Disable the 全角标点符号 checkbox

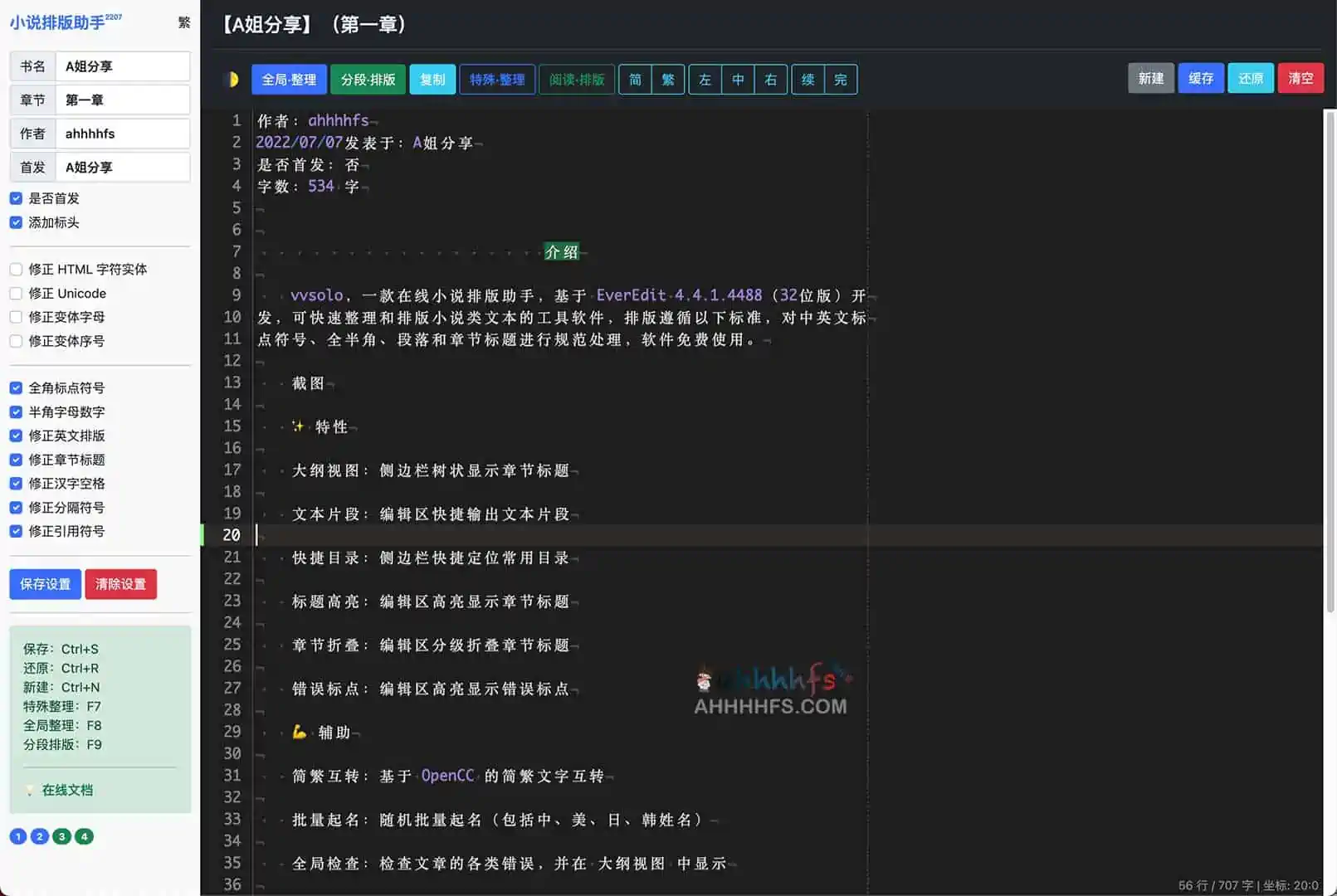tap(16, 388)
